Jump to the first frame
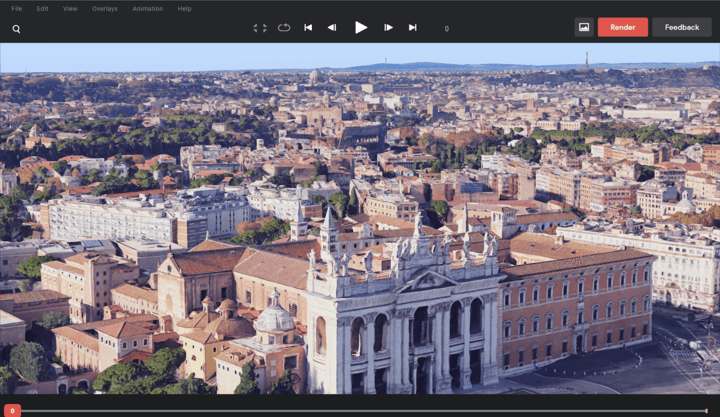The image size is (720, 417). coord(308,28)
